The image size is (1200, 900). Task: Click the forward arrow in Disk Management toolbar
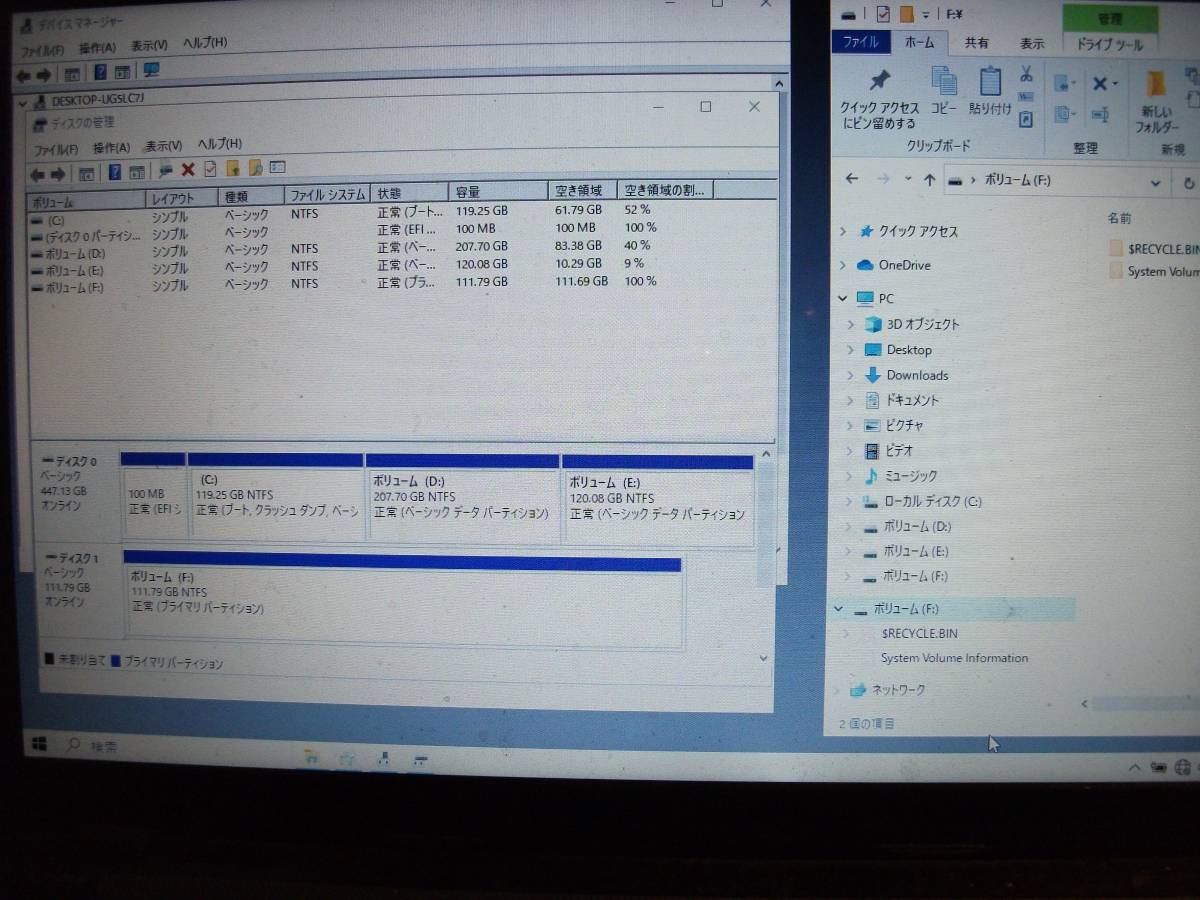[58, 173]
